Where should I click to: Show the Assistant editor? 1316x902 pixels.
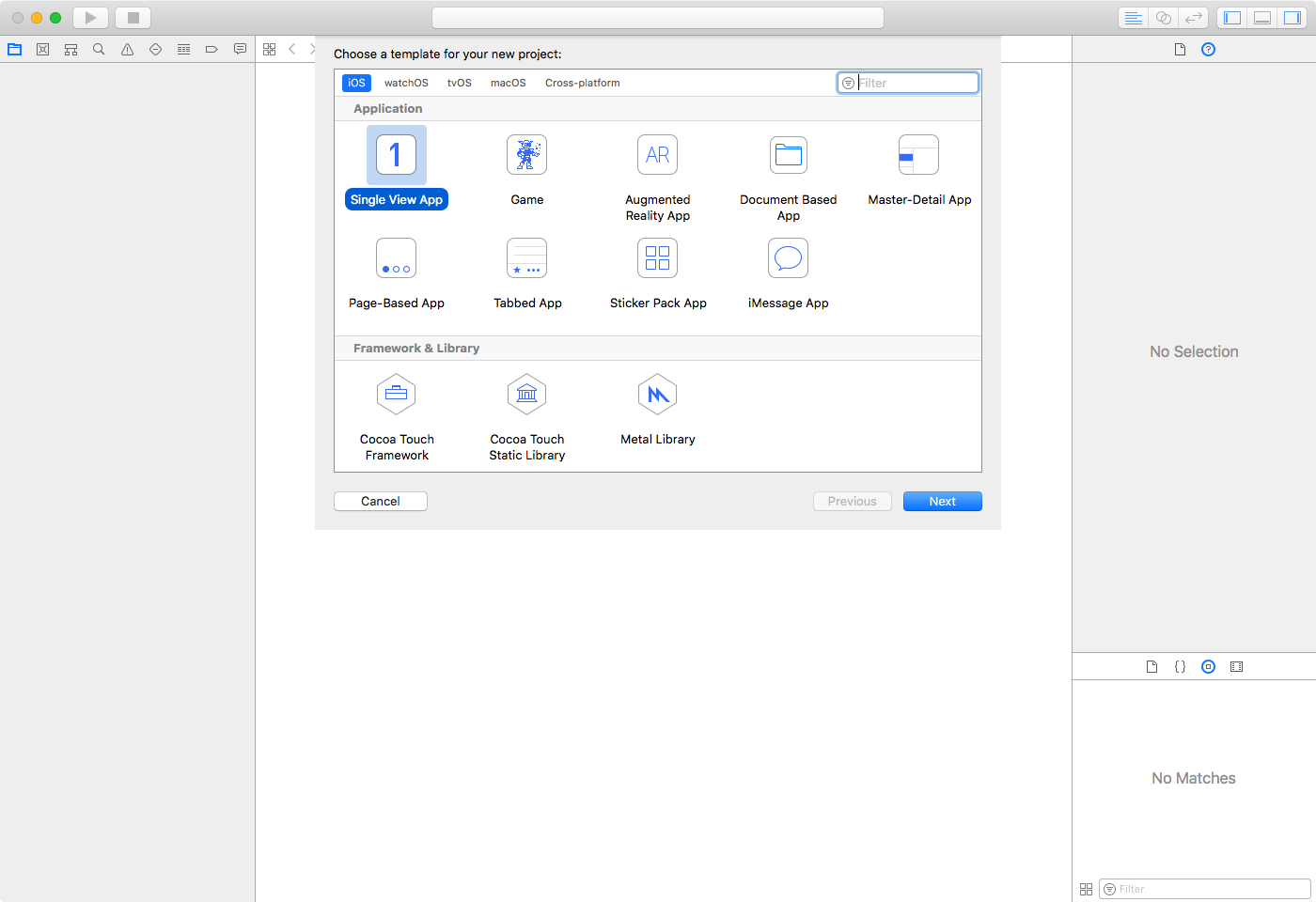[1163, 18]
